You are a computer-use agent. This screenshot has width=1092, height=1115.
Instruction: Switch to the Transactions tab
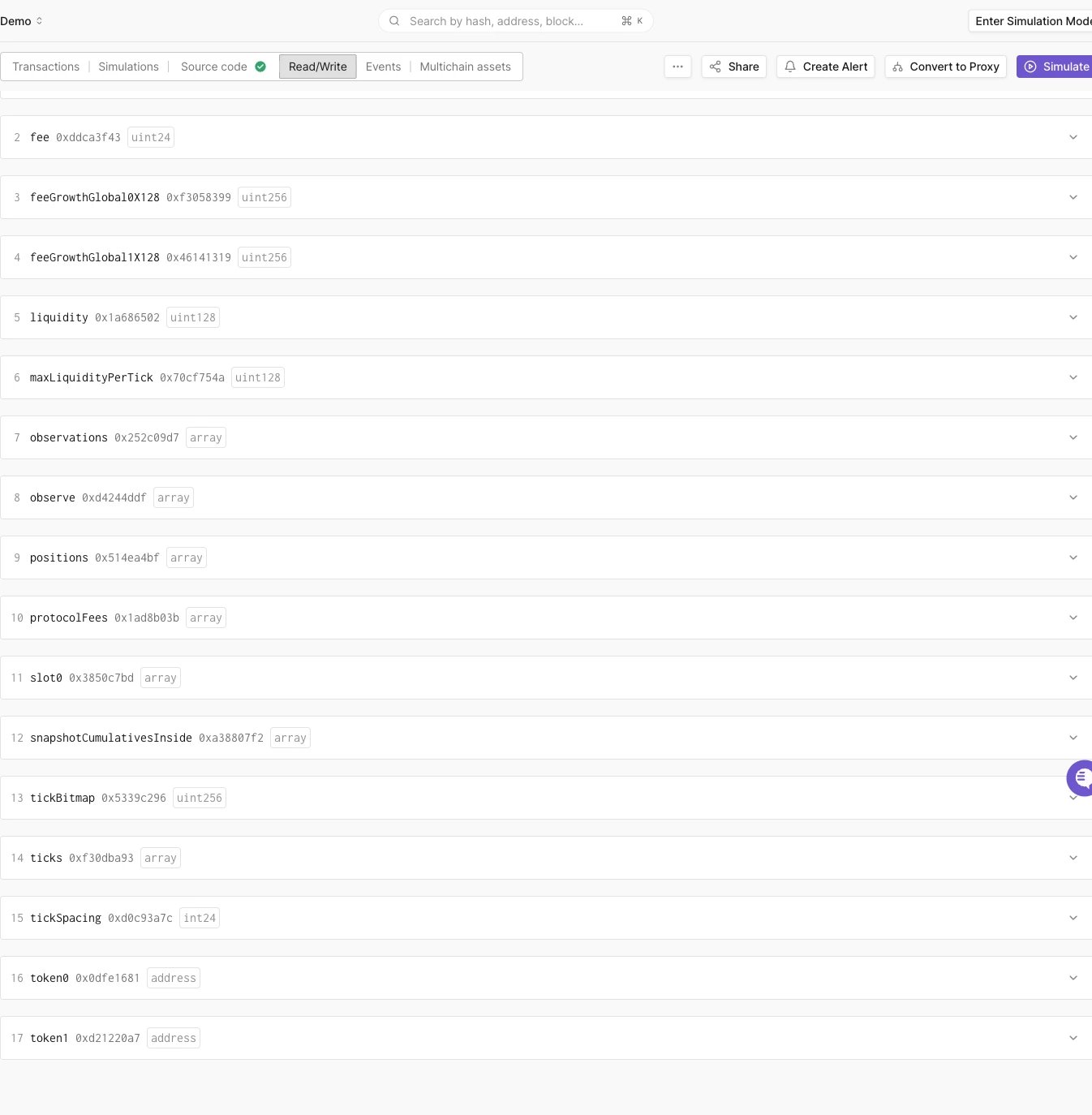(46, 67)
